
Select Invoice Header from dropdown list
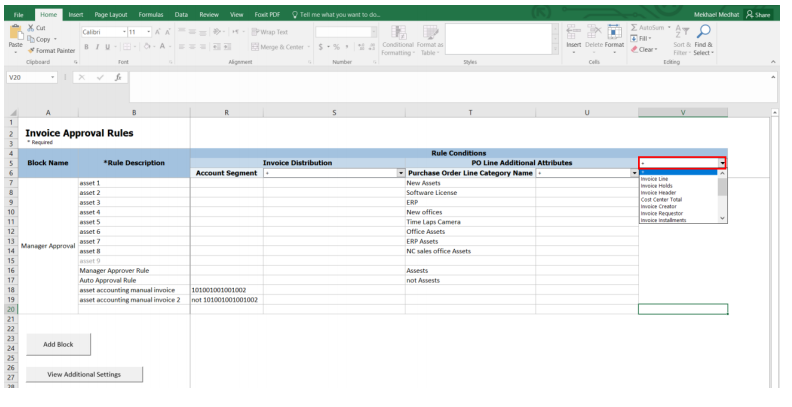pyautogui.click(x=678, y=193)
